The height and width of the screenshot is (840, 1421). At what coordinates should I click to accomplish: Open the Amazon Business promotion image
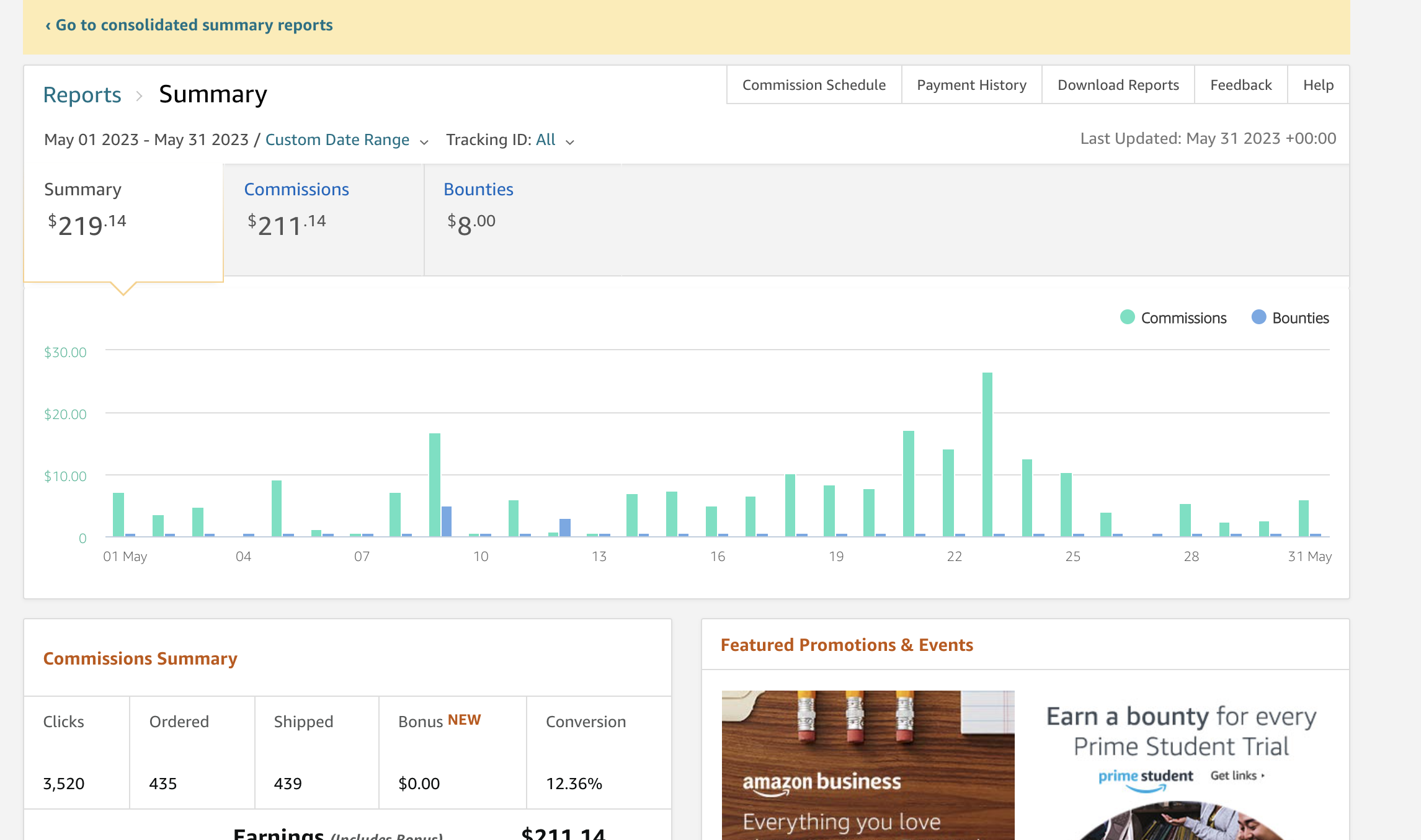point(868,765)
